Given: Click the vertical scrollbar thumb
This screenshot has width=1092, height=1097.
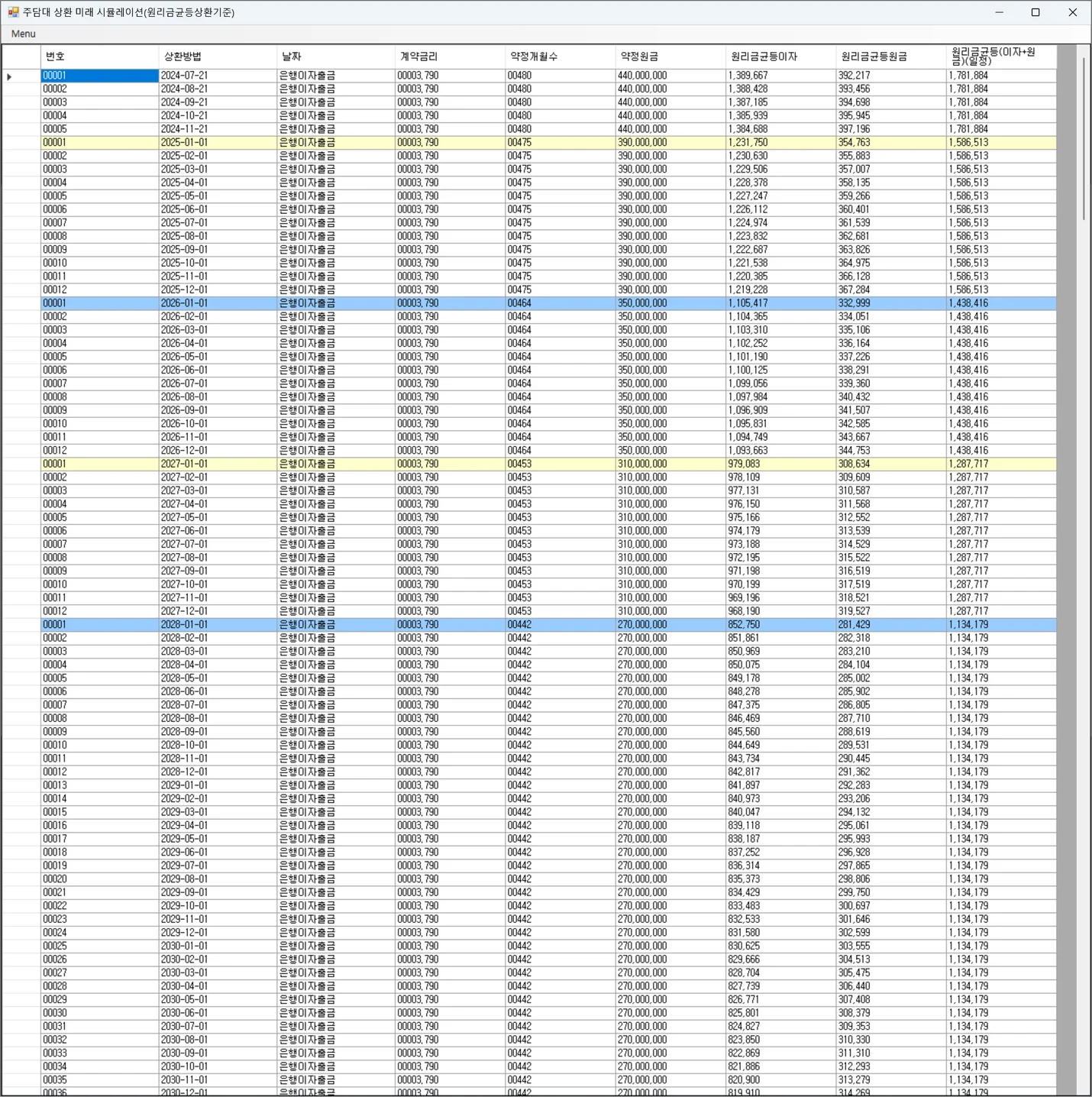Looking at the screenshot, I should point(1084,139).
